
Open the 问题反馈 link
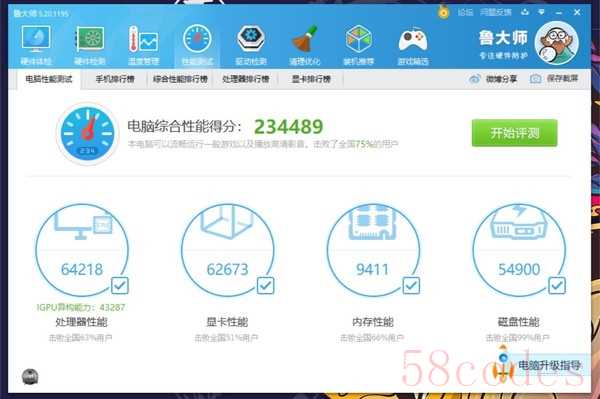496,12
